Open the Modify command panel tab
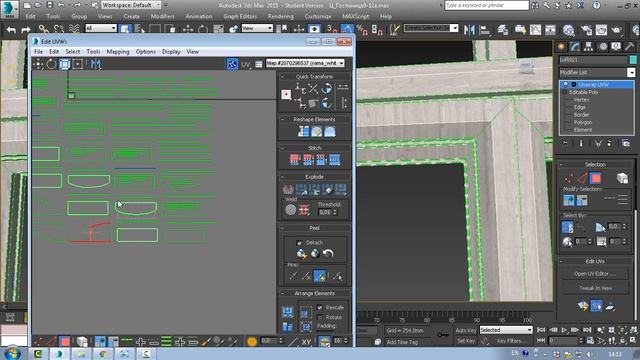 575,47
